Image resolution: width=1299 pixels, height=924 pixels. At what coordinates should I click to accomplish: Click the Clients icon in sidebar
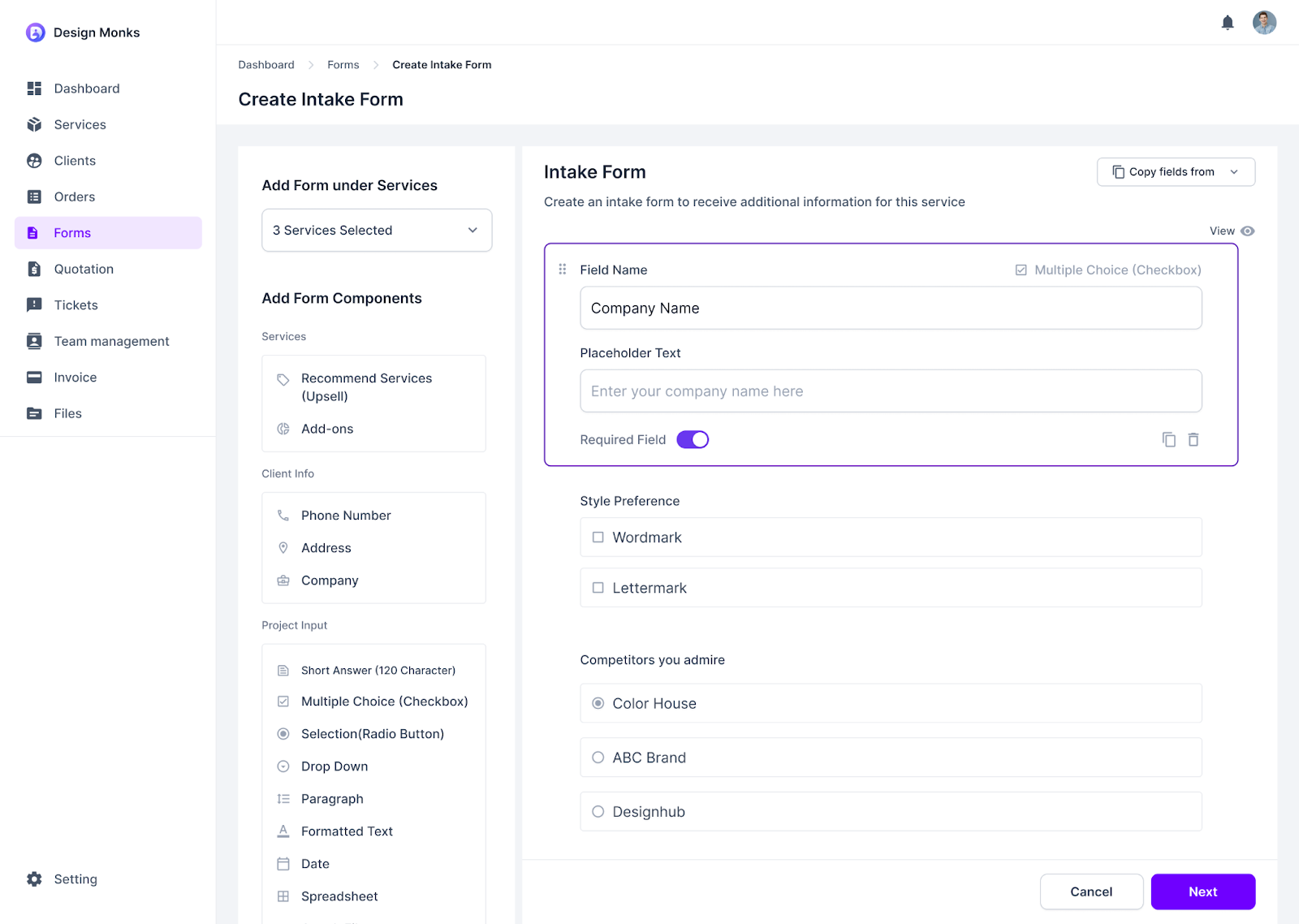point(34,161)
